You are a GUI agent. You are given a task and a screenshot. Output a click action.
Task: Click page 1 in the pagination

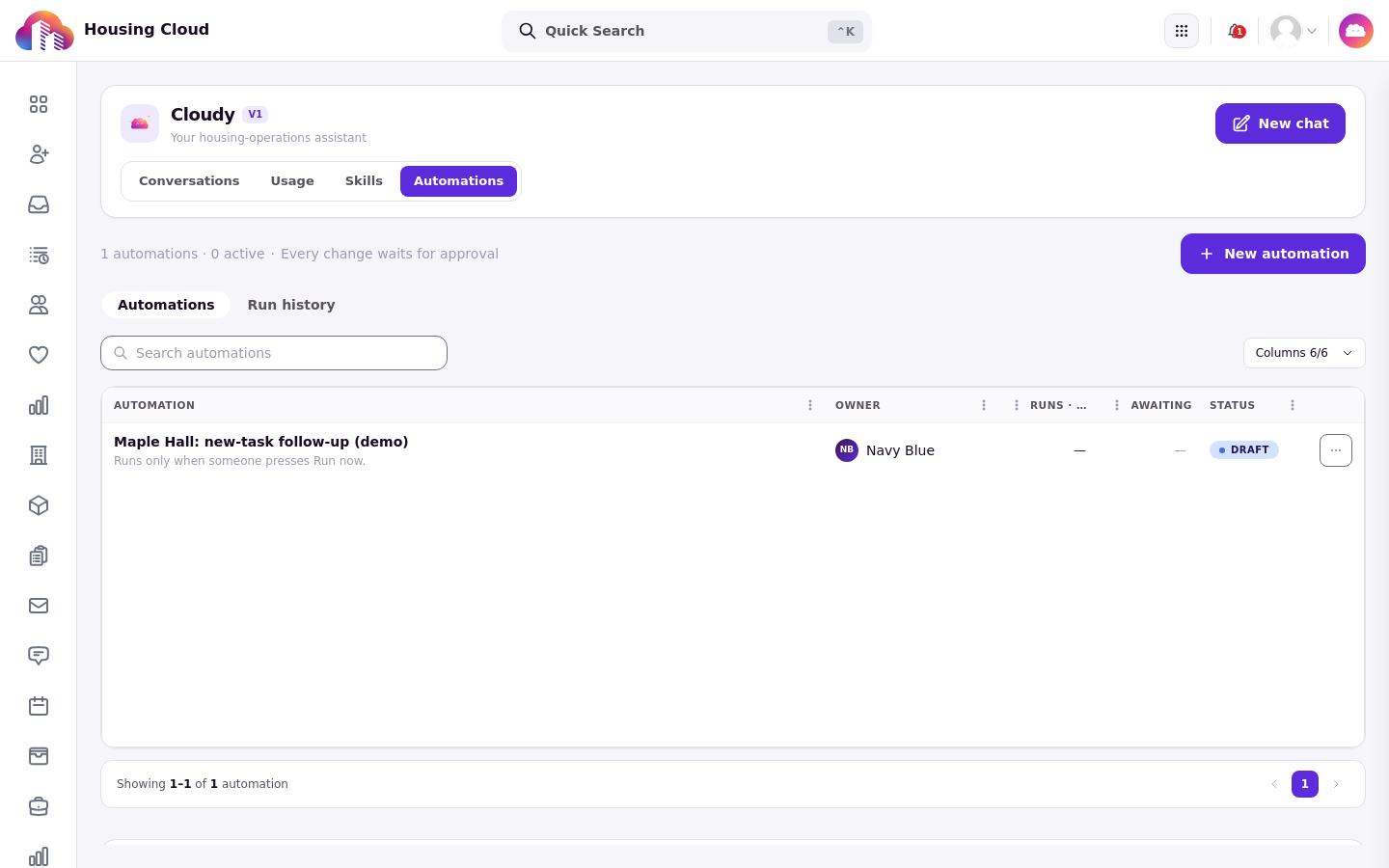click(1305, 784)
